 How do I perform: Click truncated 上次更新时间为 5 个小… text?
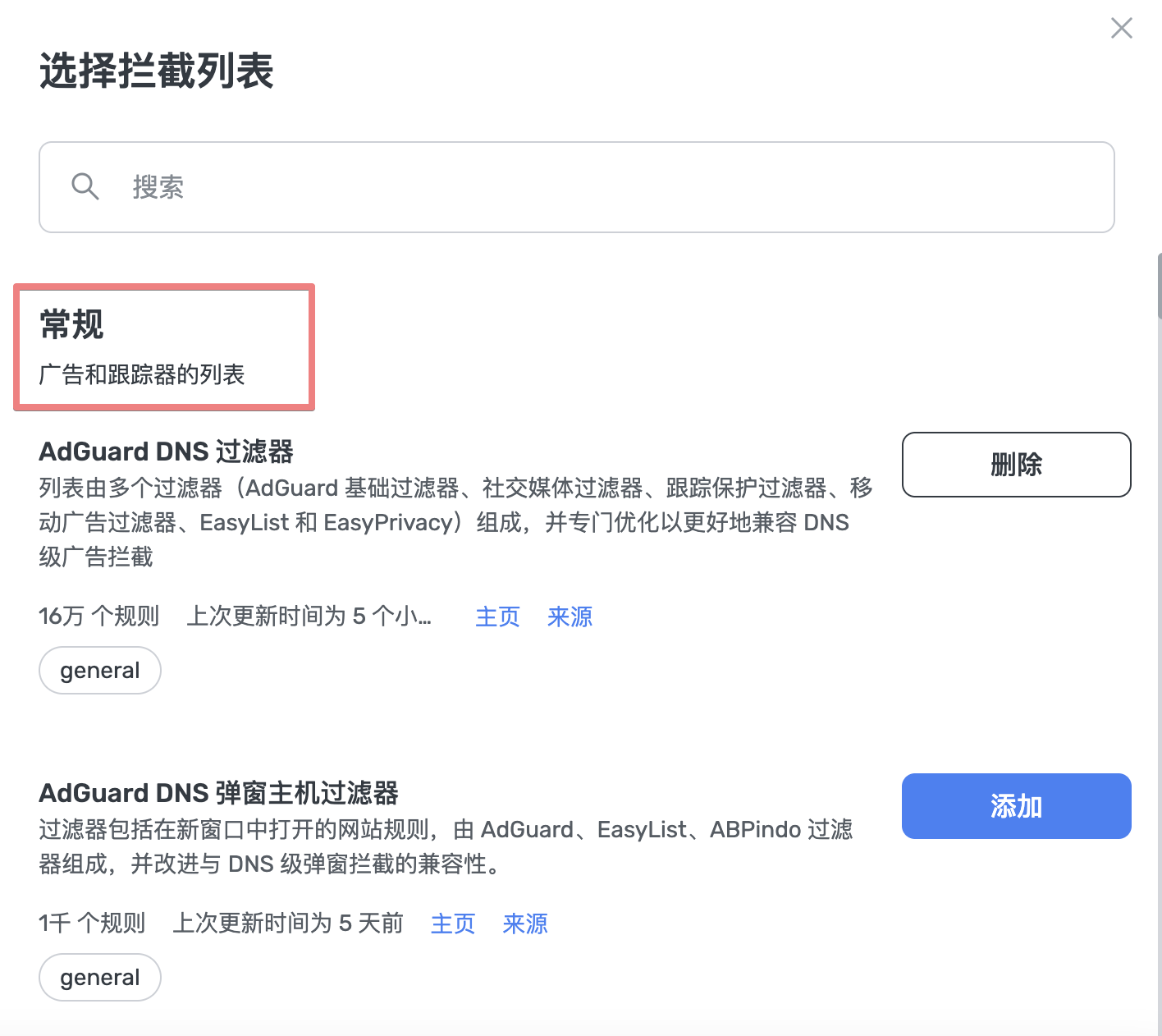click(x=309, y=616)
